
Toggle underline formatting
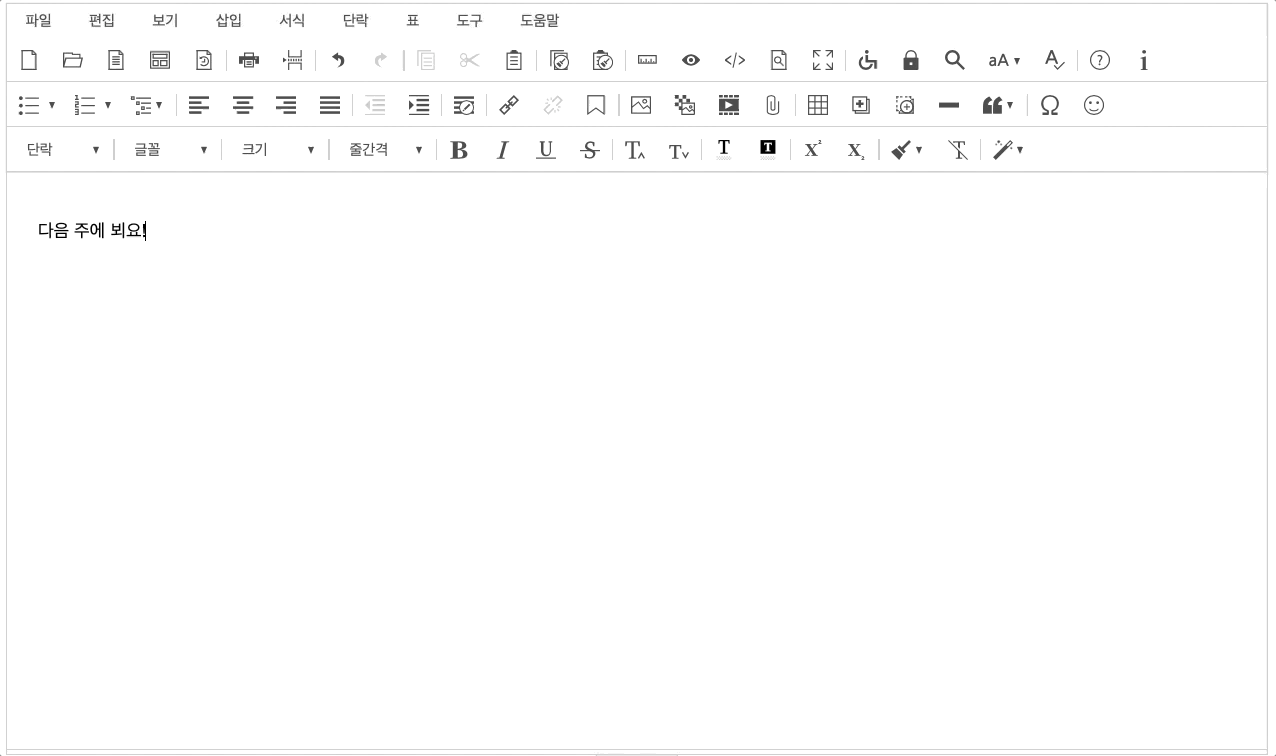point(546,150)
